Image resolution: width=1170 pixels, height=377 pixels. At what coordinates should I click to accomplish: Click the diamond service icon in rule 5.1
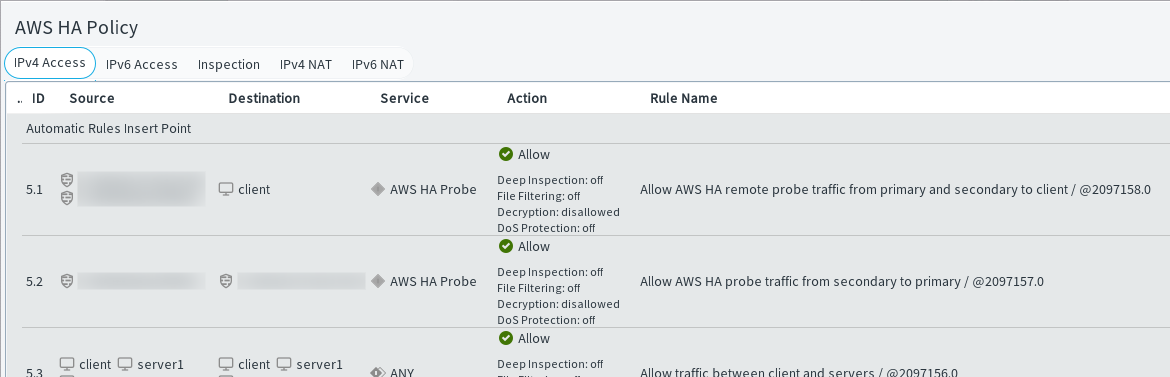(x=378, y=190)
